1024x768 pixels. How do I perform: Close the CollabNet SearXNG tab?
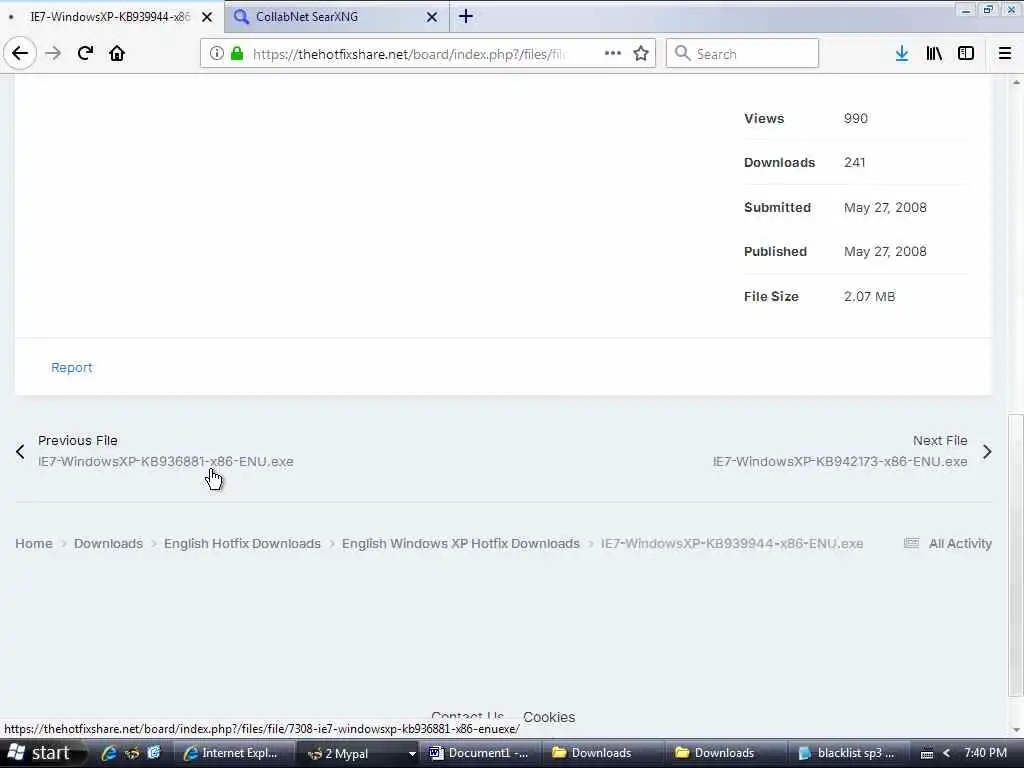pos(432,17)
